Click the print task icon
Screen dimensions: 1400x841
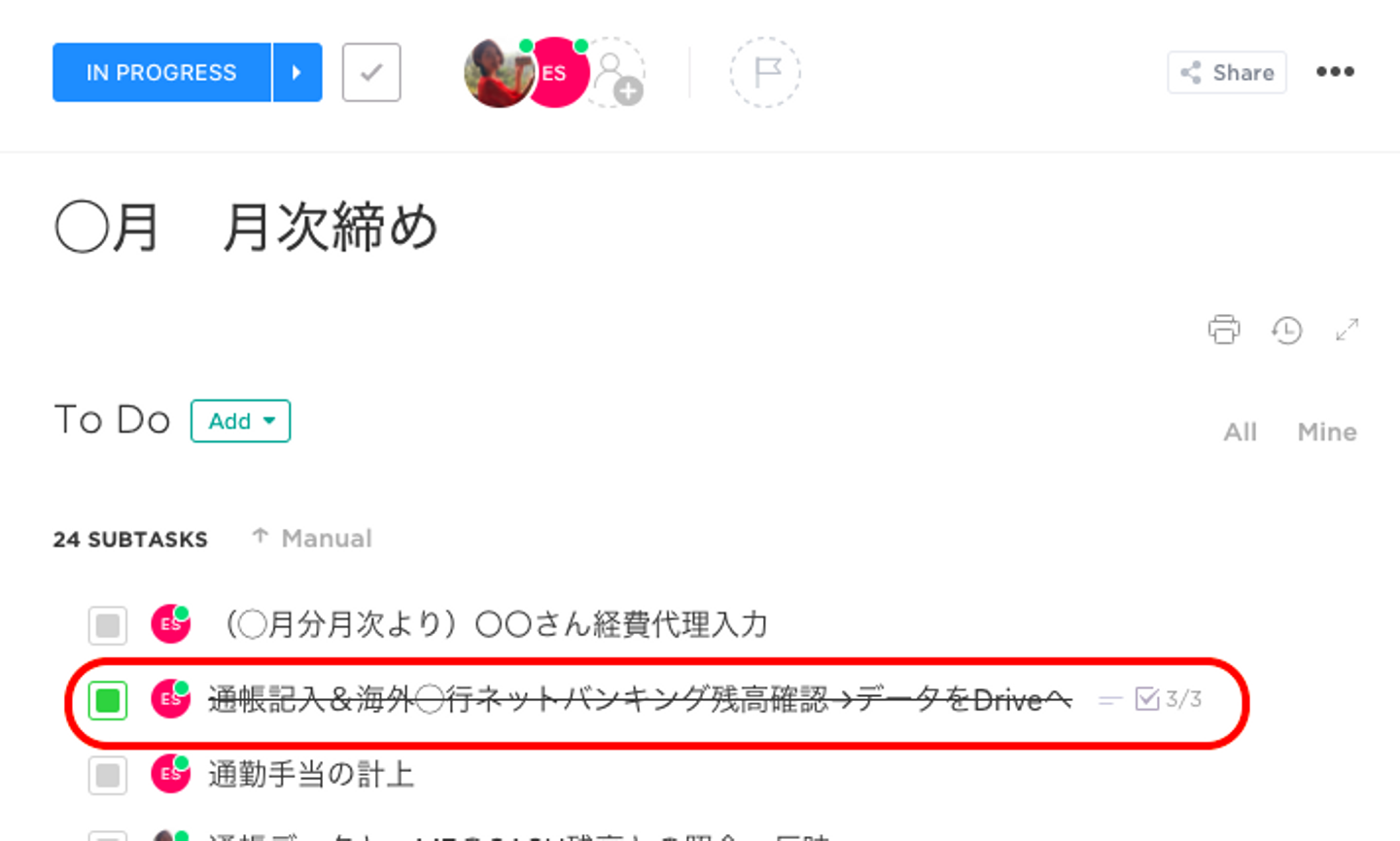coord(1224,330)
